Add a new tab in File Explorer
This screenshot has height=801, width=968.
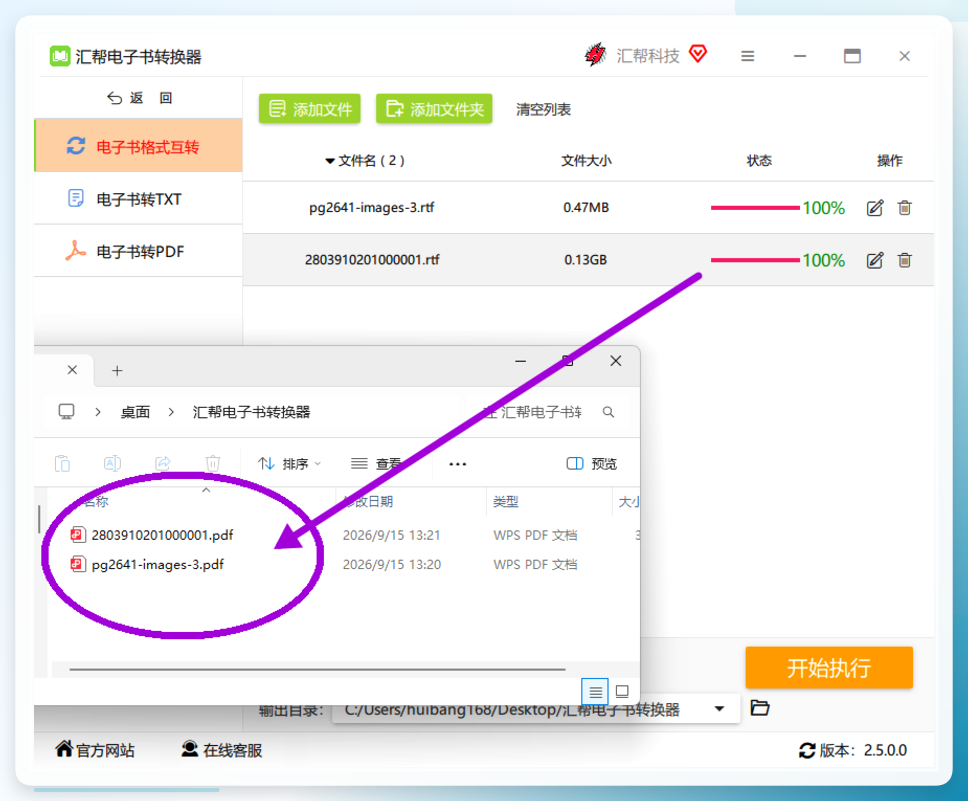117,371
